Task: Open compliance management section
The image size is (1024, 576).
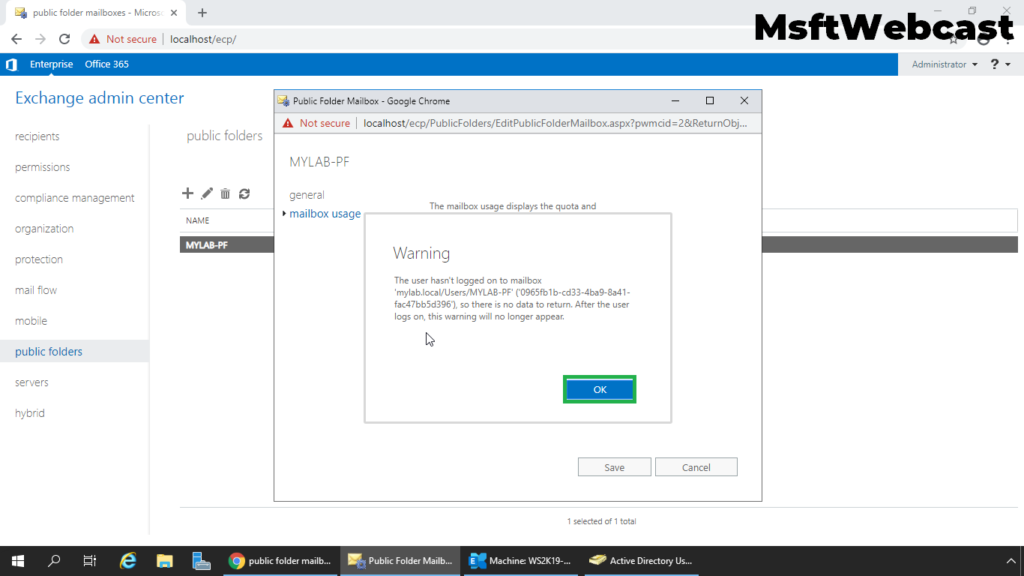Action: (x=74, y=198)
